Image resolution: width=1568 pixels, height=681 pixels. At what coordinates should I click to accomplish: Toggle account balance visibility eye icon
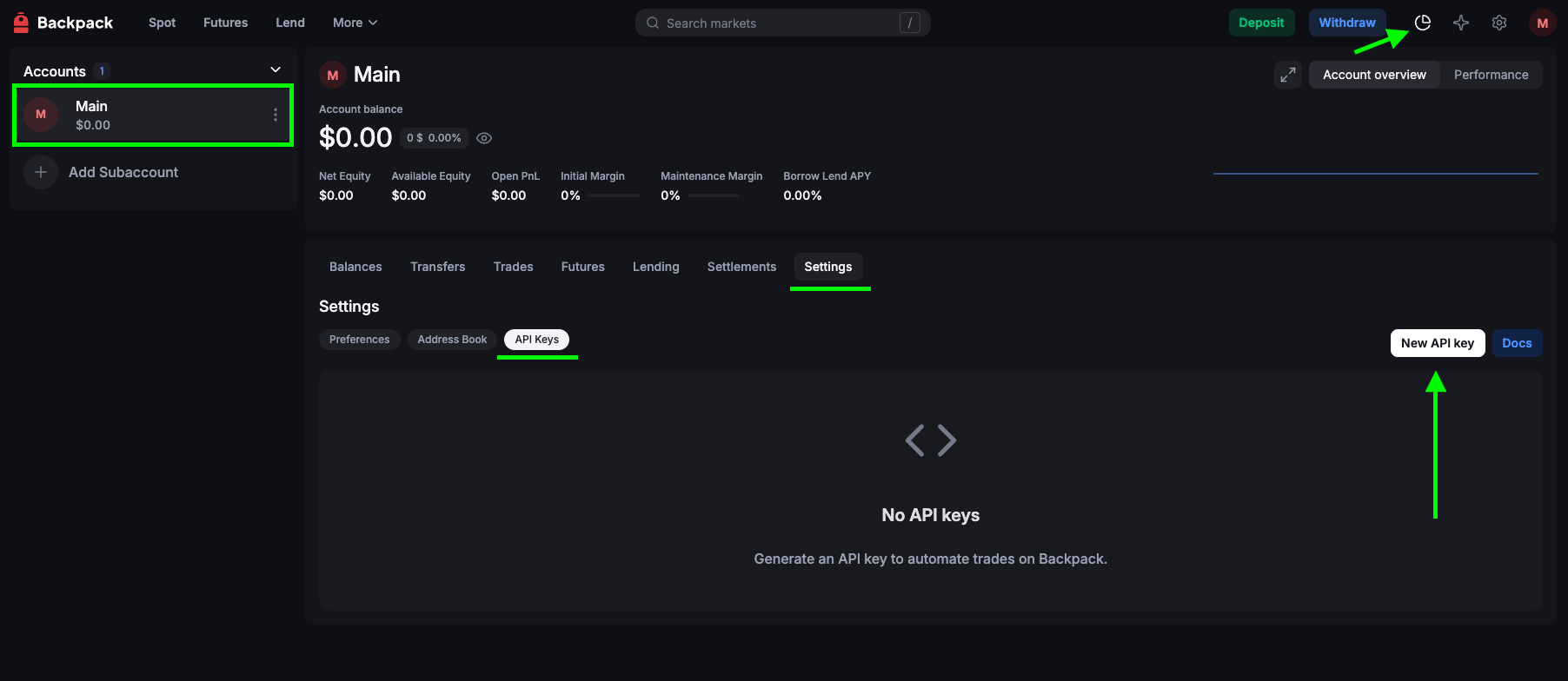(x=484, y=138)
